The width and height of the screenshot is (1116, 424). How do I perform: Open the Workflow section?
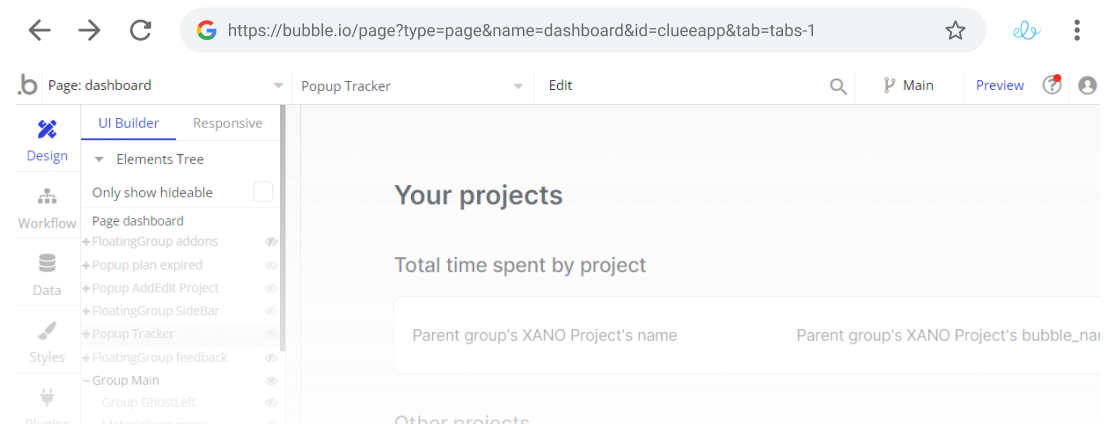coord(47,208)
